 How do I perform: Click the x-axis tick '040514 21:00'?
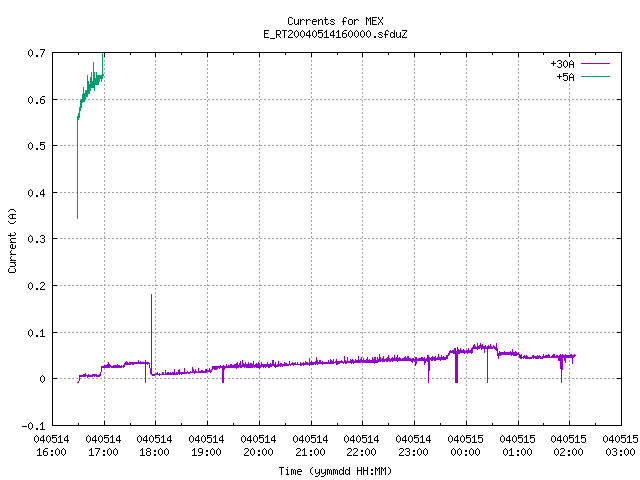310,446
